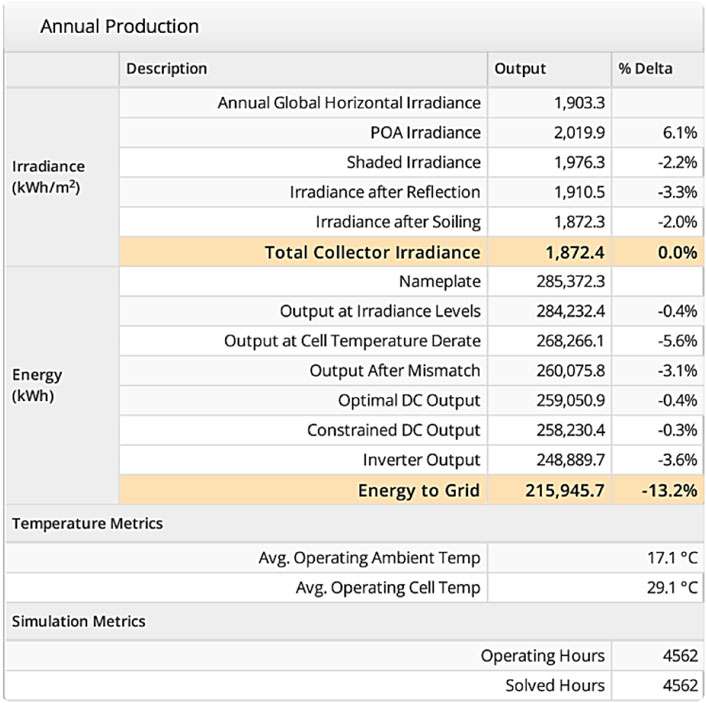Click the 1,910.5 output value
Screen dimensions: 706x703
tap(579, 192)
